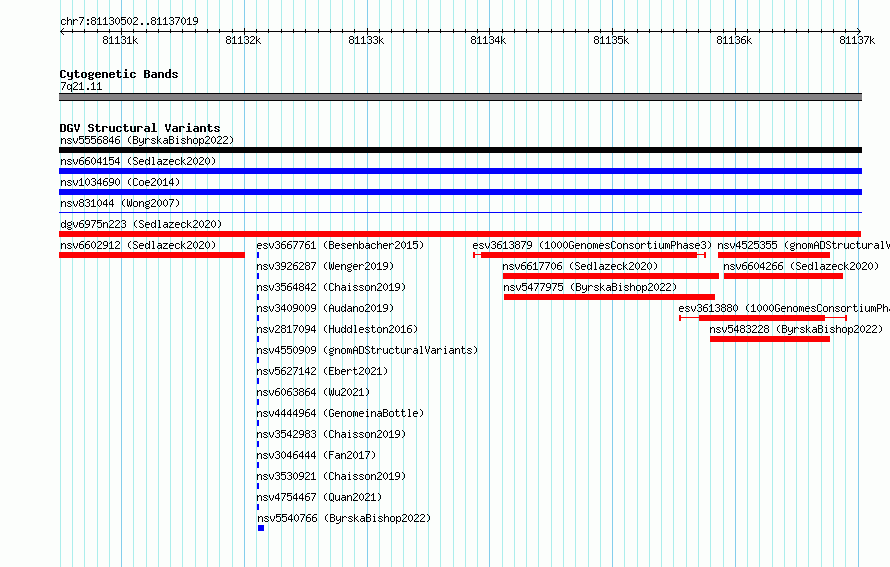Viewport: 890px width, 567px height.
Task: Click the red nsv5483228 variant bar
Action: (x=770, y=339)
